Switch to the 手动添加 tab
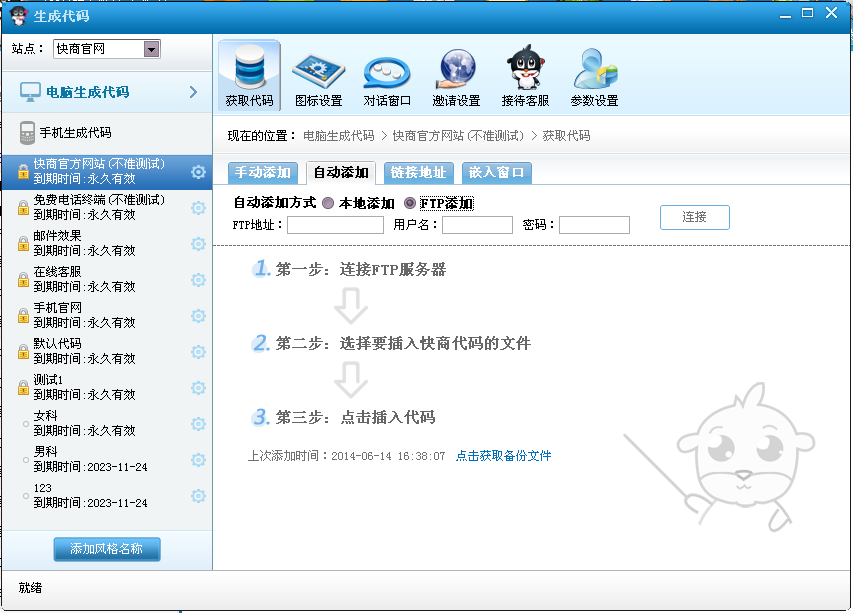This screenshot has width=853, height=613. click(263, 173)
